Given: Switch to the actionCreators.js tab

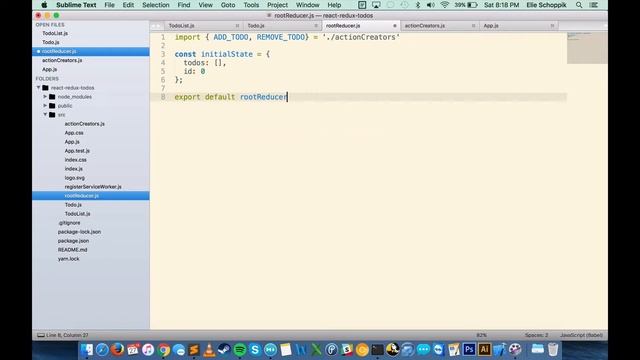Looking at the screenshot, I should [x=424, y=26].
